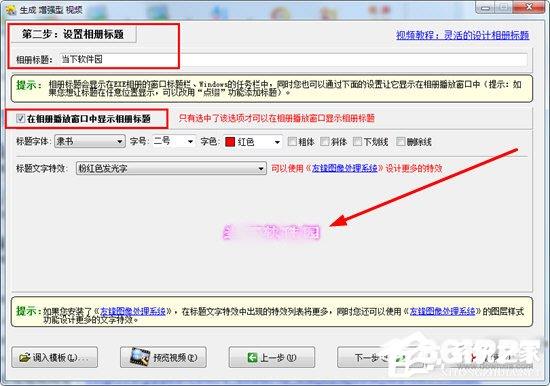Screen dimensions: 550x386
Task: Click the 相册标题 text input field
Action: 293,59
